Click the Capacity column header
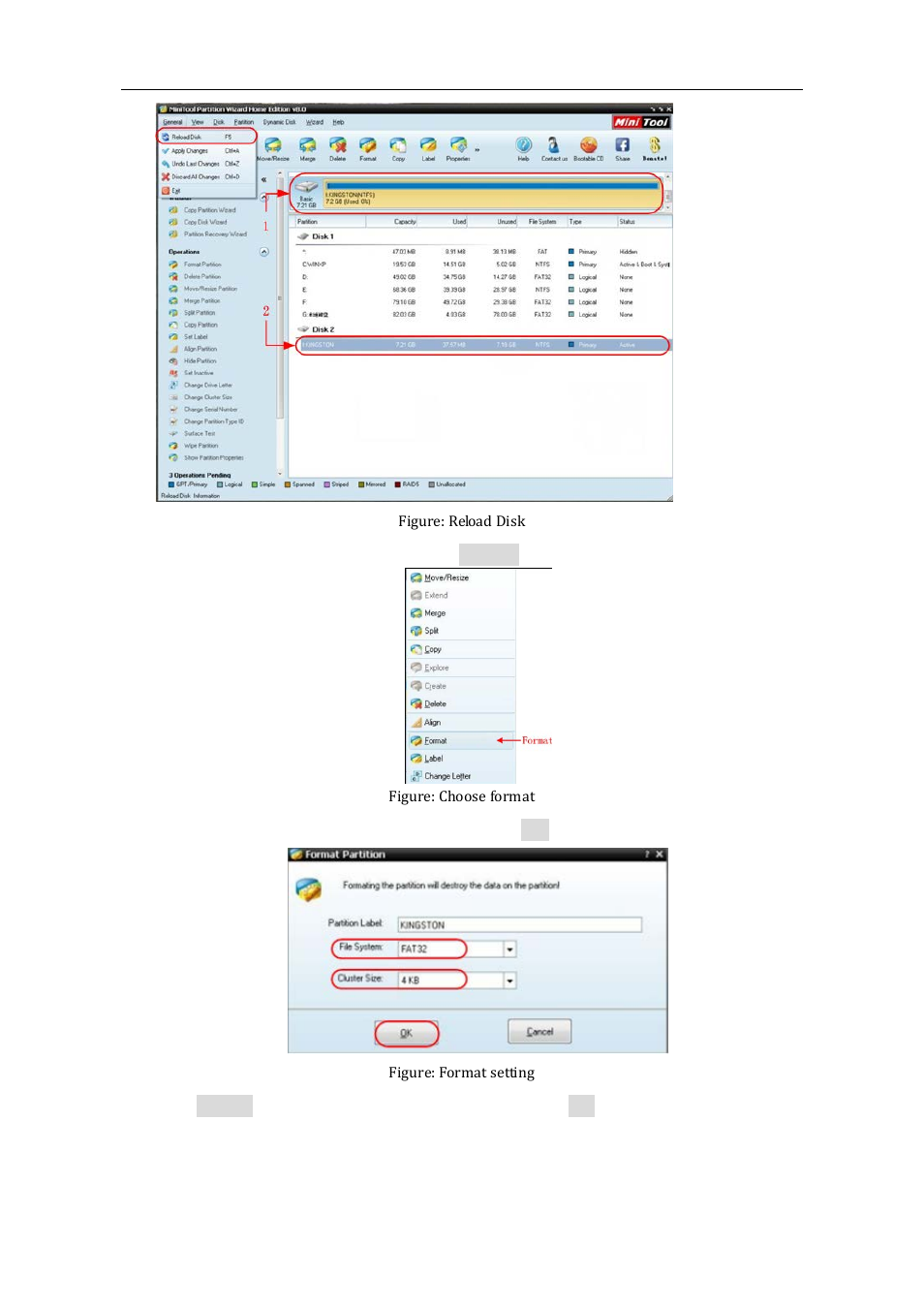 405,222
